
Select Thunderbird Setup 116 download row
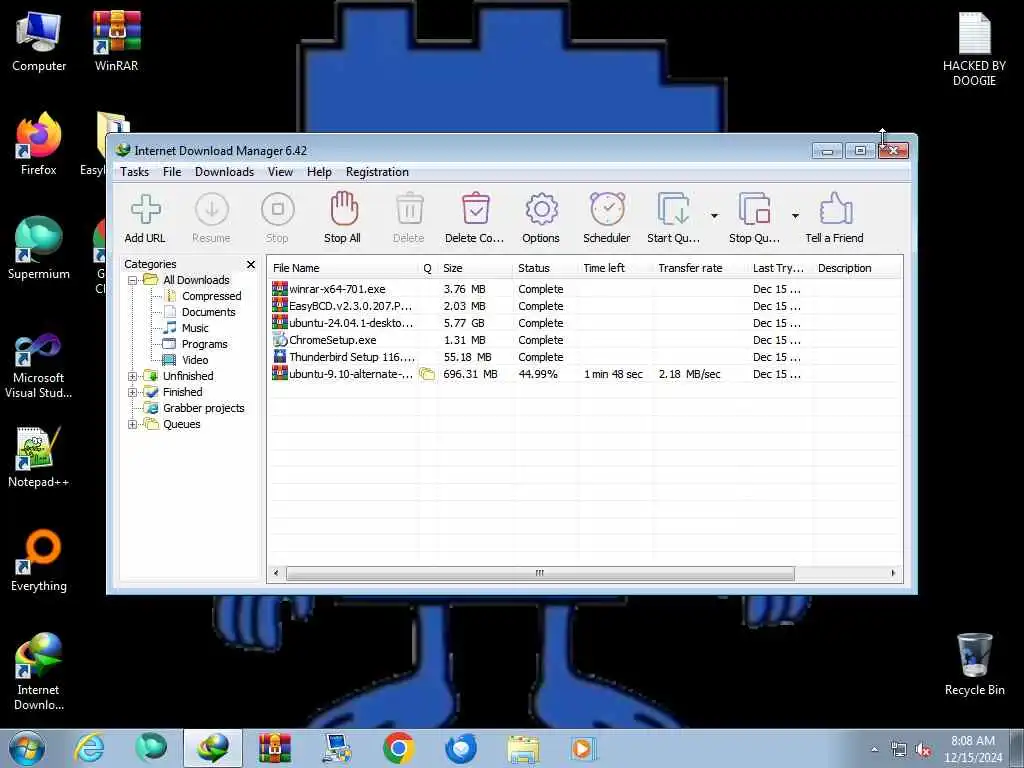coord(584,357)
